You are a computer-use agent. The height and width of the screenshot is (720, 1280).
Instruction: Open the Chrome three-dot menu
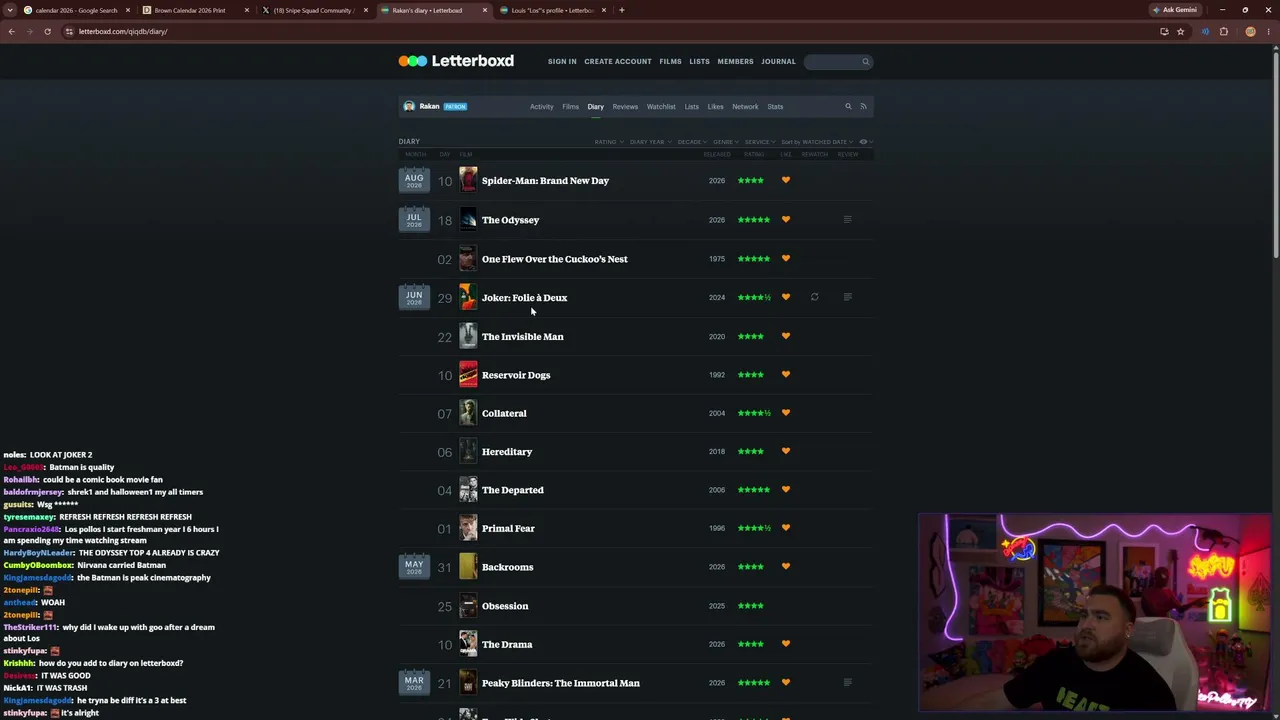coord(1268,31)
